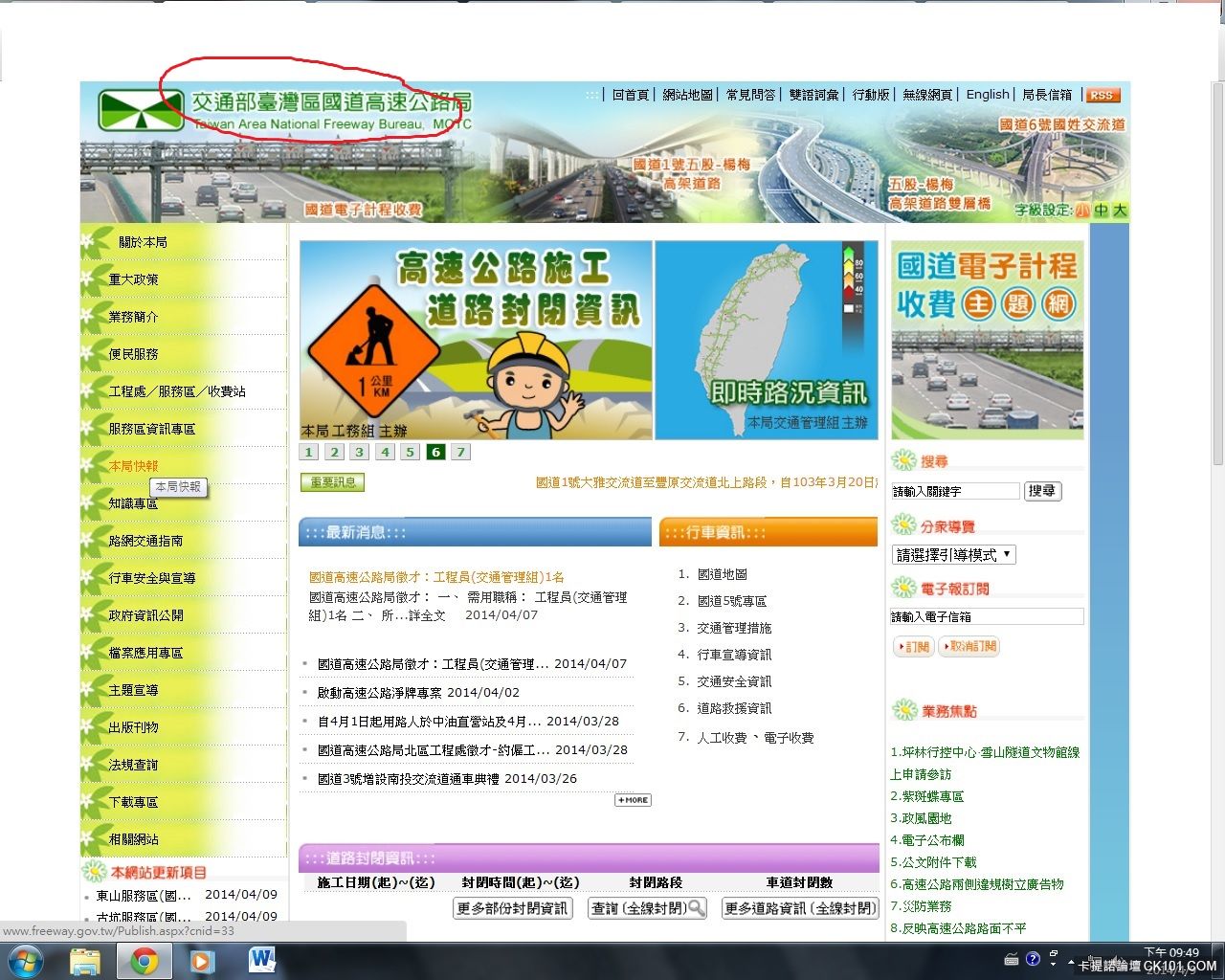Image resolution: width=1225 pixels, height=980 pixels.
Task: Open 相關網站 sidebar menu item
Action: (134, 839)
